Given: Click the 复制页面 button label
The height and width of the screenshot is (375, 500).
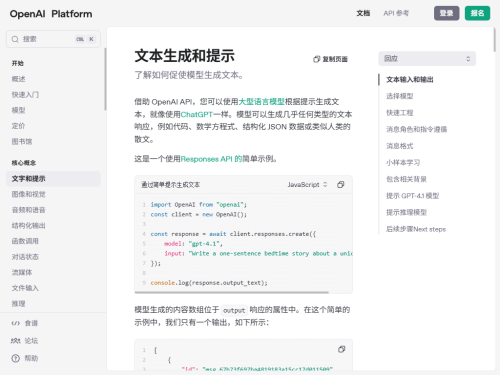Looking at the screenshot, I should click(x=335, y=59).
